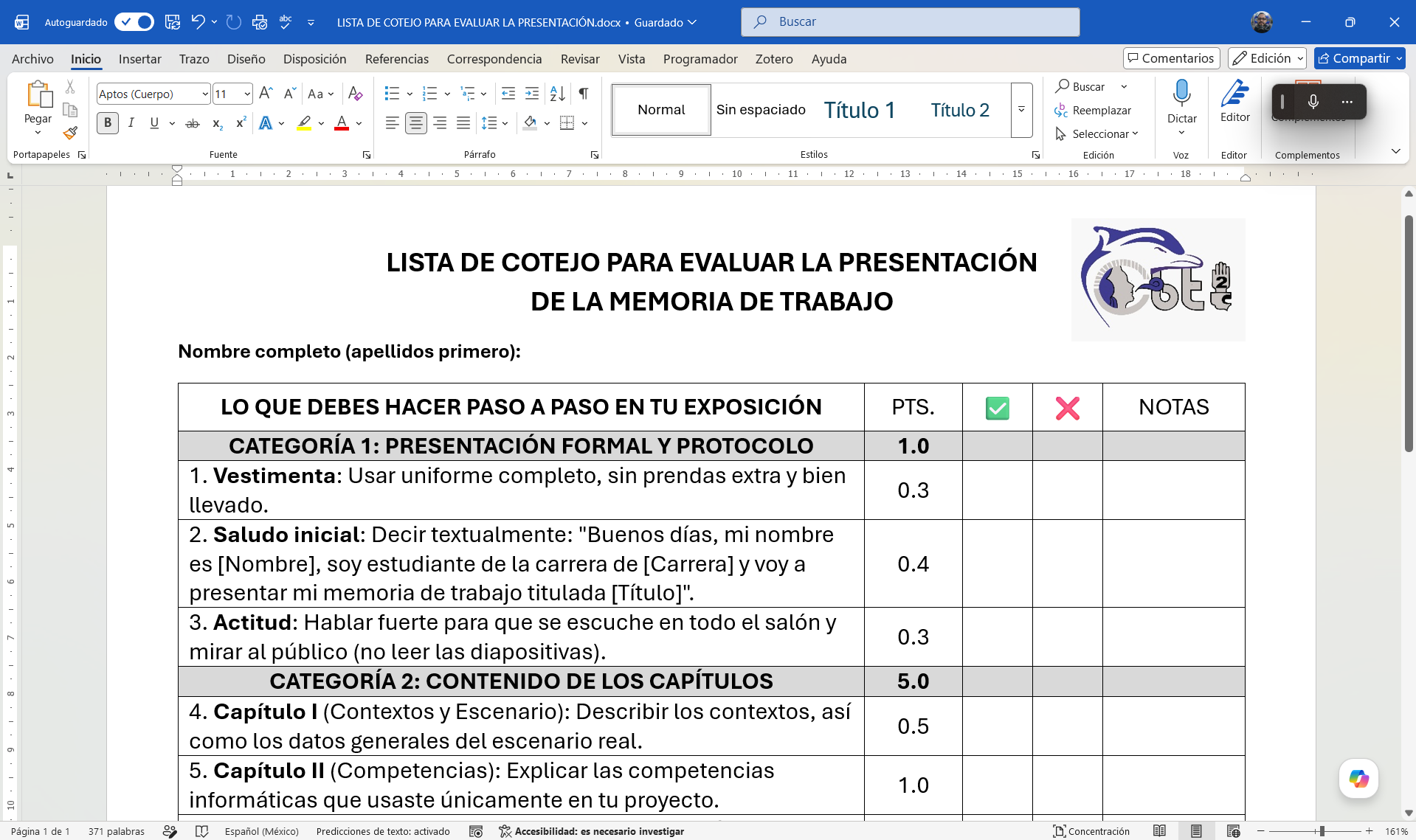This screenshot has width=1416, height=840.
Task: Switch to the Diseño tab
Action: coord(246,59)
